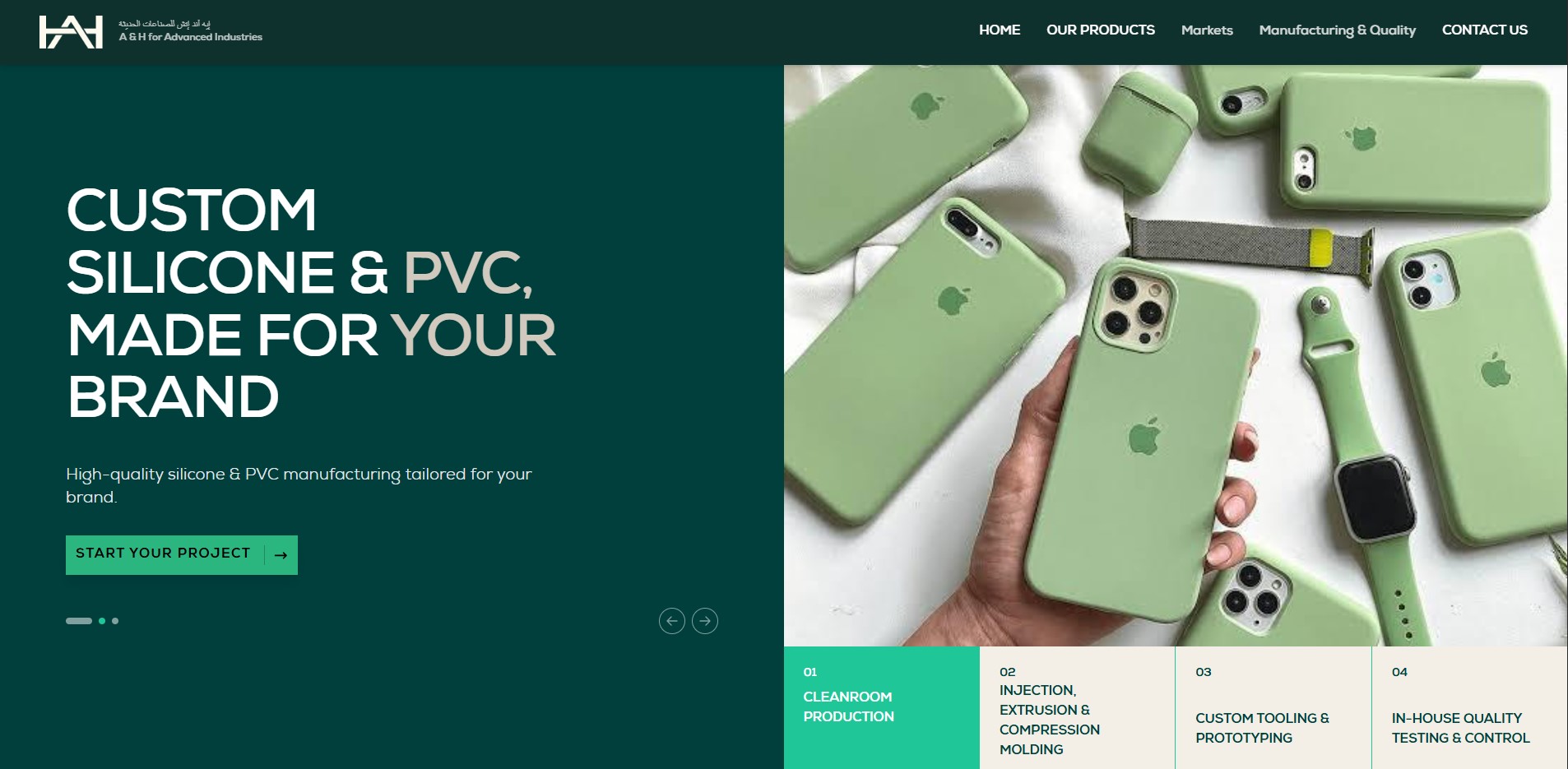The image size is (1568, 769).
Task: Click arrow icon on Start Your Project button
Action: pyautogui.click(x=281, y=555)
